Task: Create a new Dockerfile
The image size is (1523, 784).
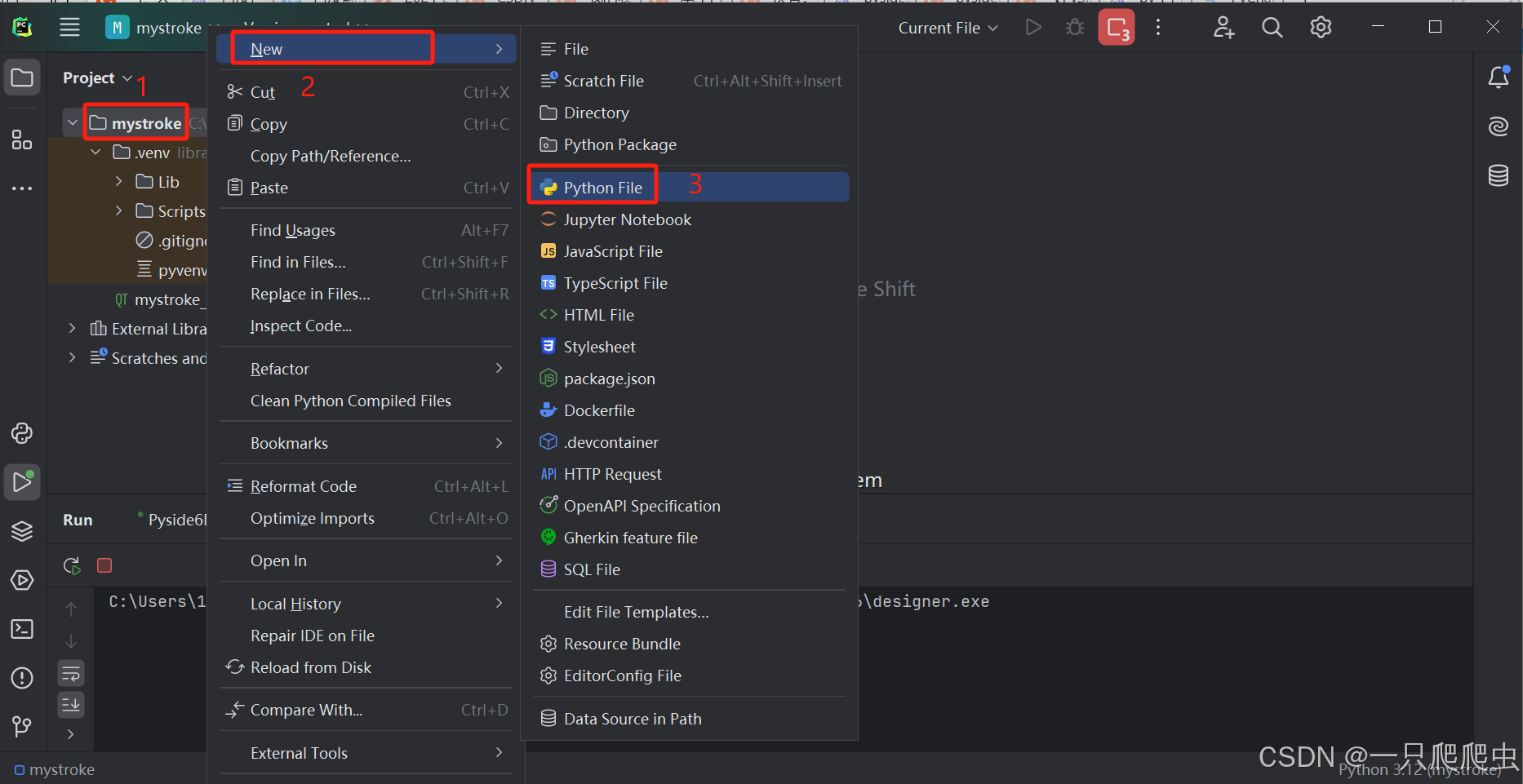Action: coord(690,410)
